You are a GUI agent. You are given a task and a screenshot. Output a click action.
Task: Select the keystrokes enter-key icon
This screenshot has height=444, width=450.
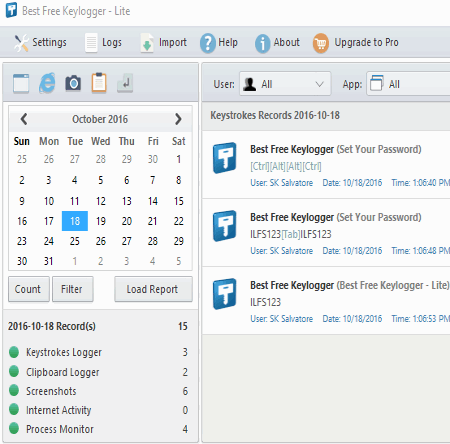tap(125, 83)
